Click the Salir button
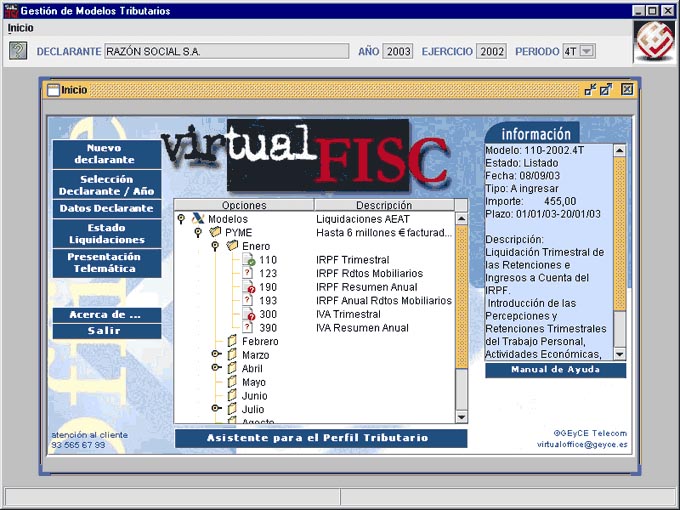 click(x=107, y=331)
